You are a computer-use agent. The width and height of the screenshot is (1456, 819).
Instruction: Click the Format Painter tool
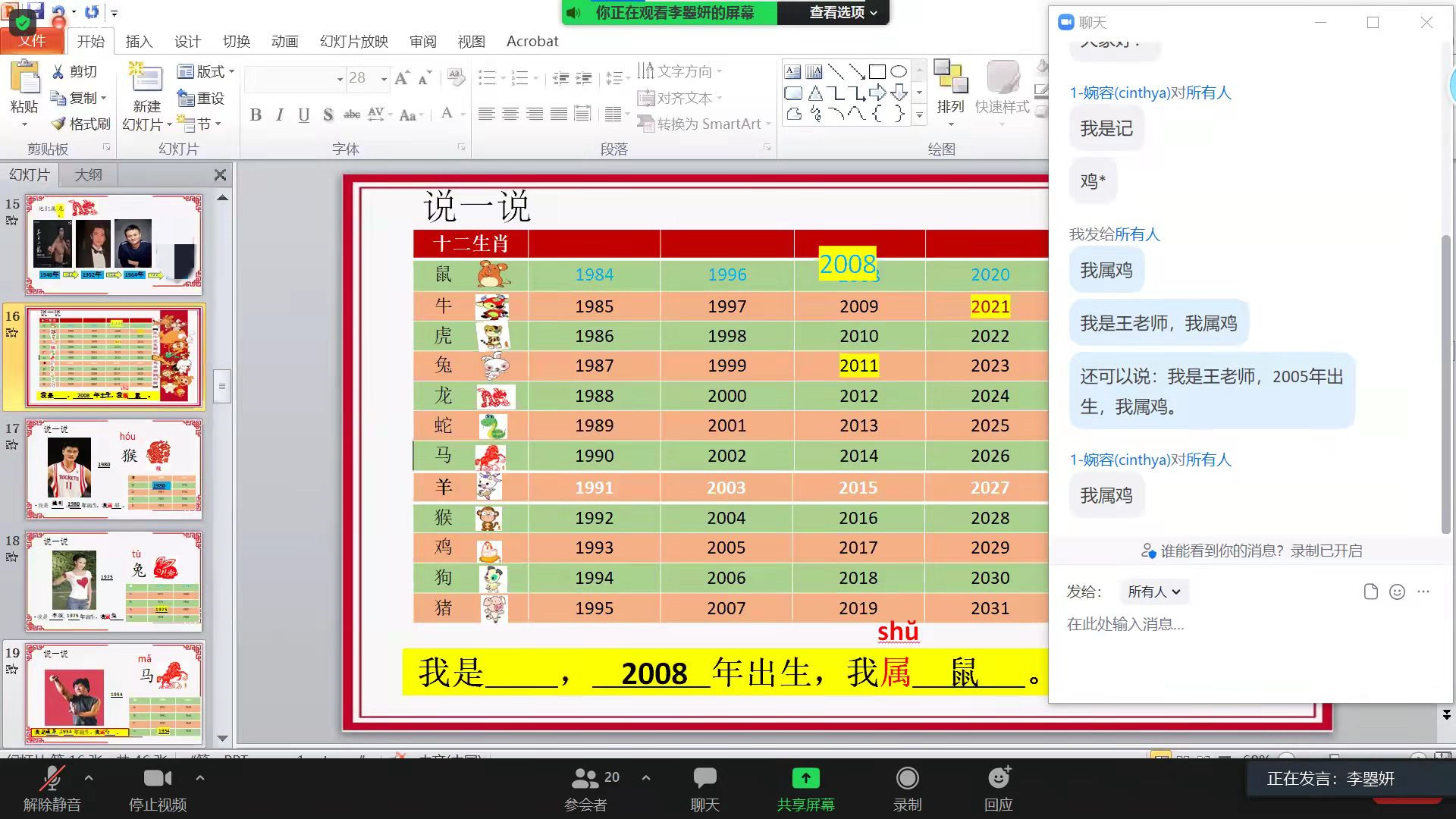[81, 124]
